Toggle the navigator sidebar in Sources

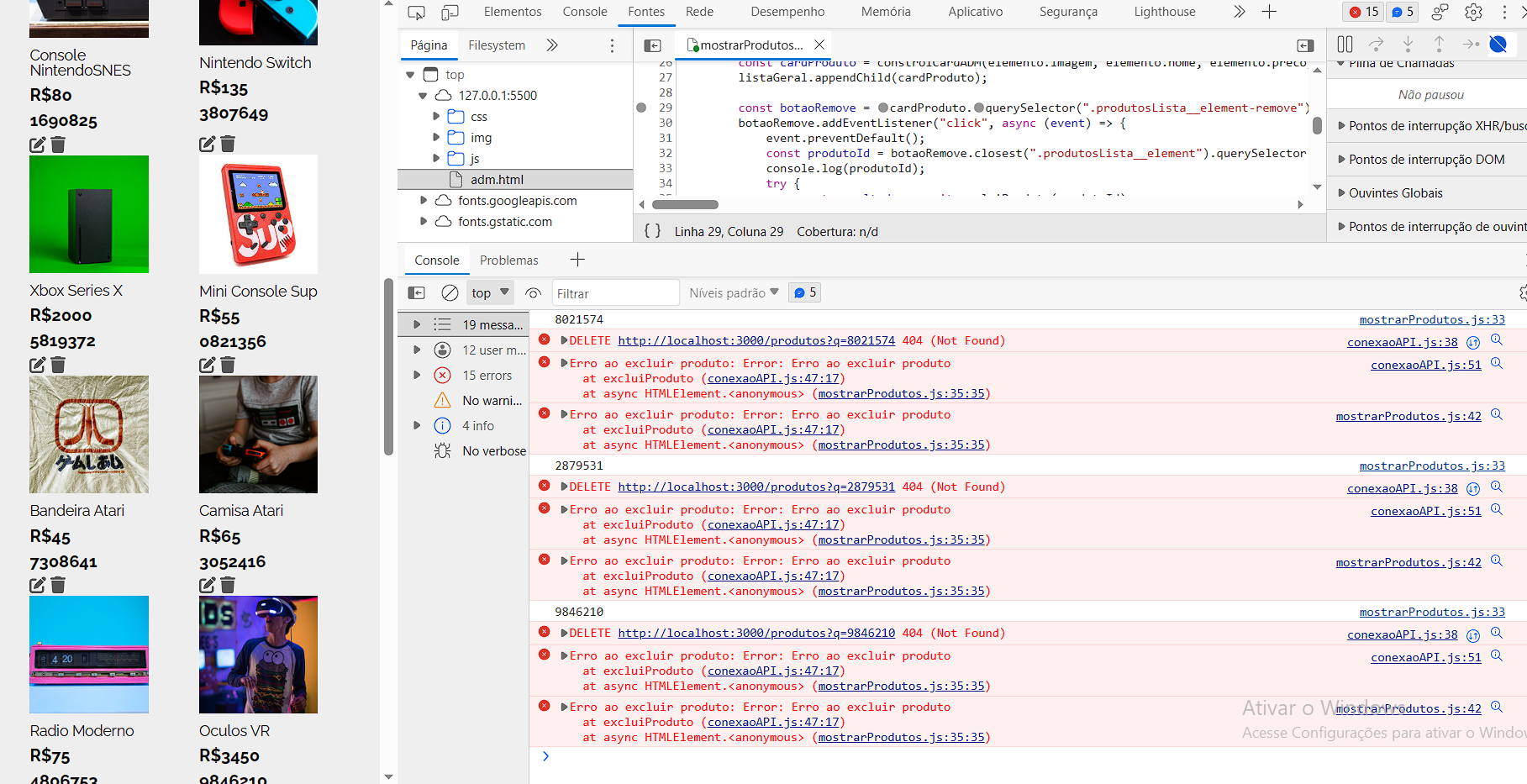[x=652, y=45]
